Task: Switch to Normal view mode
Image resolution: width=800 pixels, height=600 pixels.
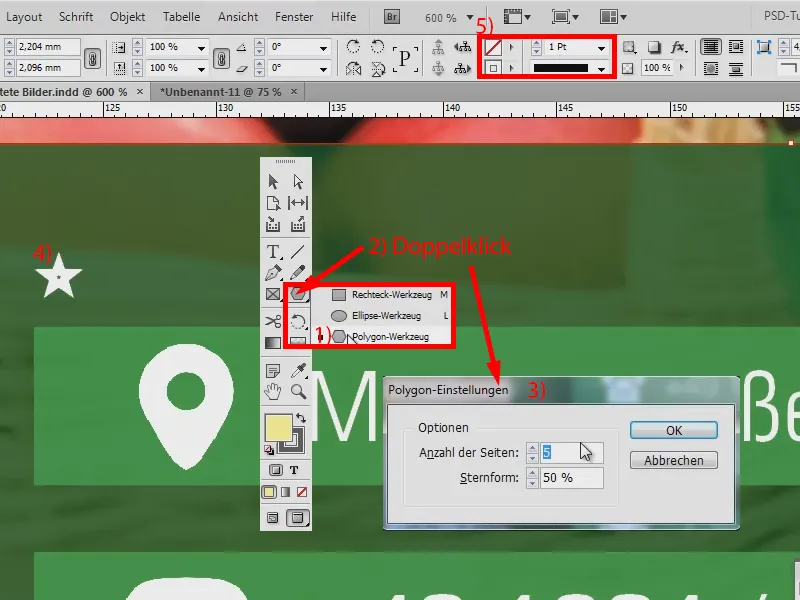Action: tap(273, 518)
